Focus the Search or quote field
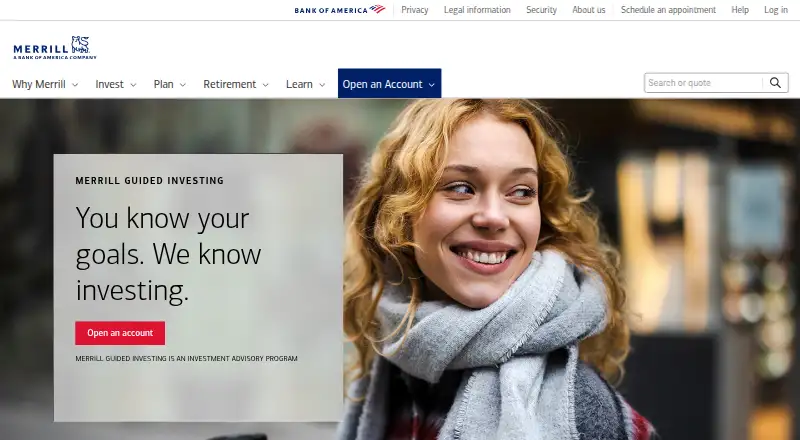Screen dimensions: 800x440 point(704,83)
